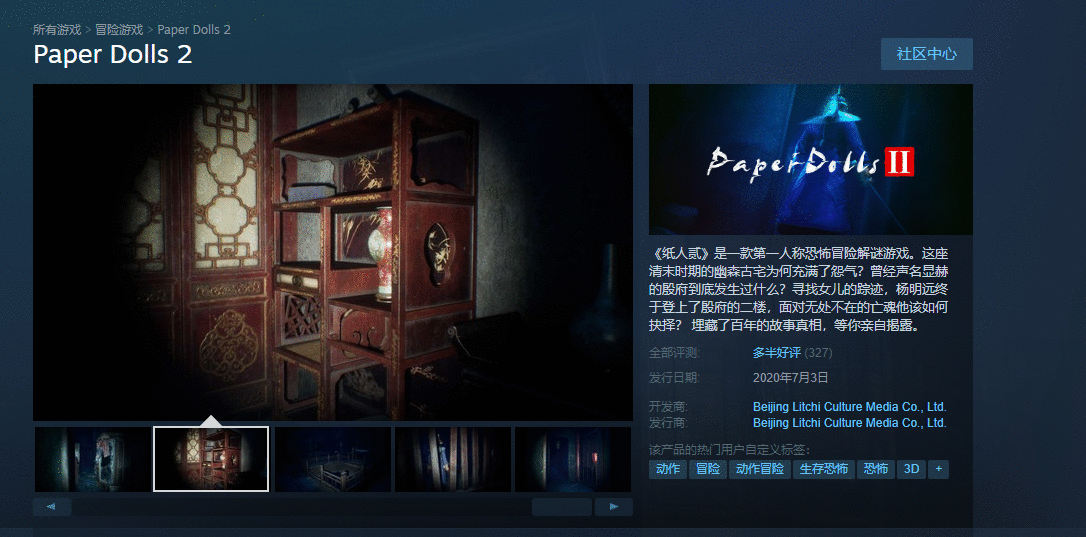Screen dimensions: 1086x537
Task: Open publisher Beijing Litchi Culture Media link
Action: pyautogui.click(x=849, y=423)
